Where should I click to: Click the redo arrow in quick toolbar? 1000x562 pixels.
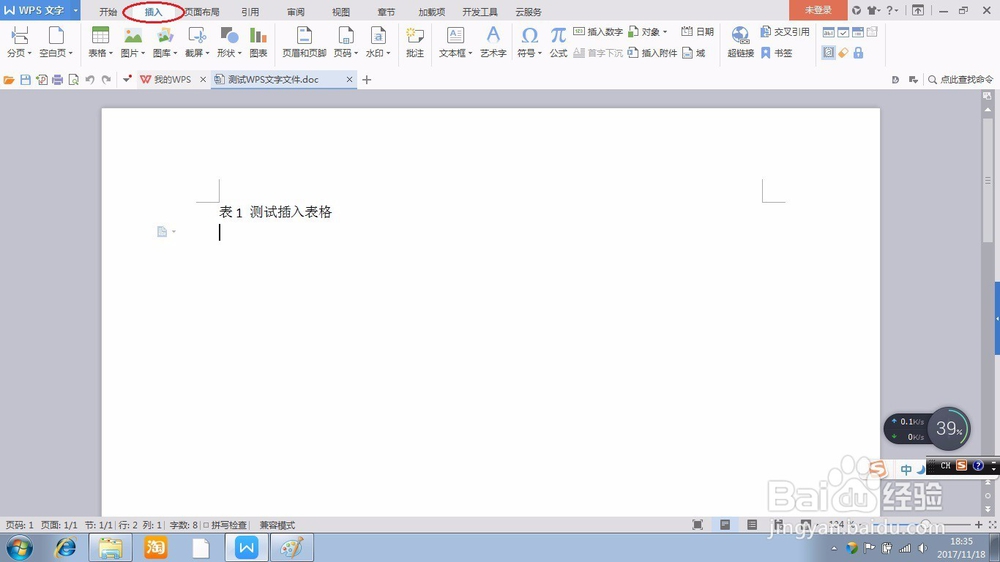[107, 80]
